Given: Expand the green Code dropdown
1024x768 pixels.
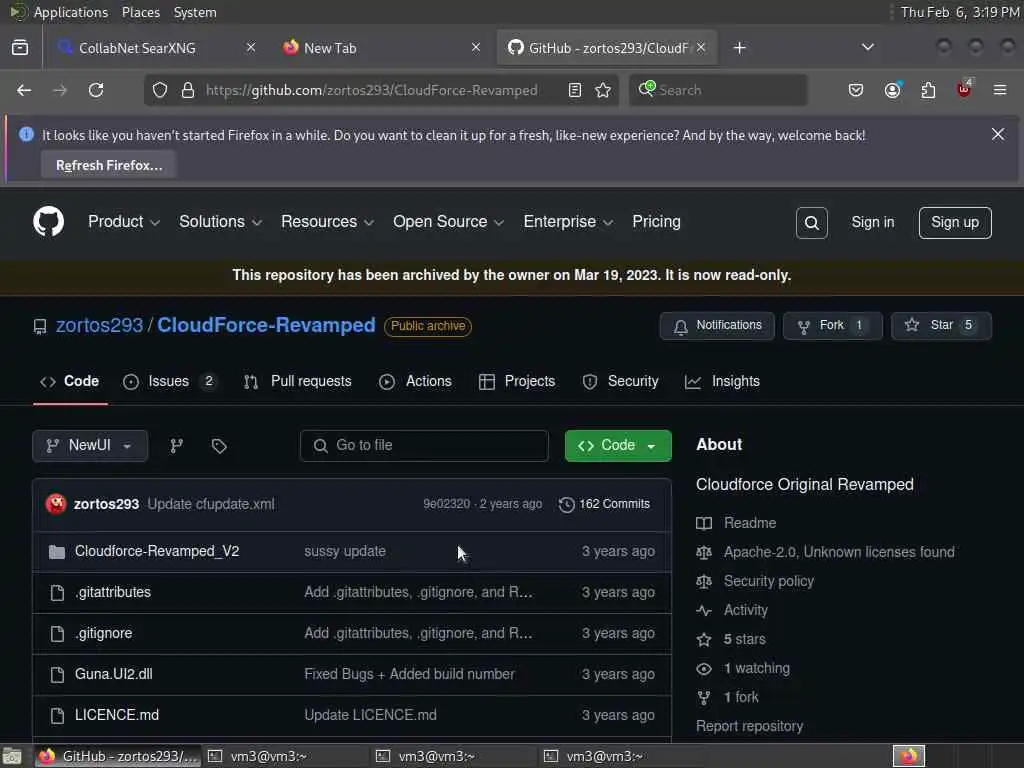Looking at the screenshot, I should 618,446.
